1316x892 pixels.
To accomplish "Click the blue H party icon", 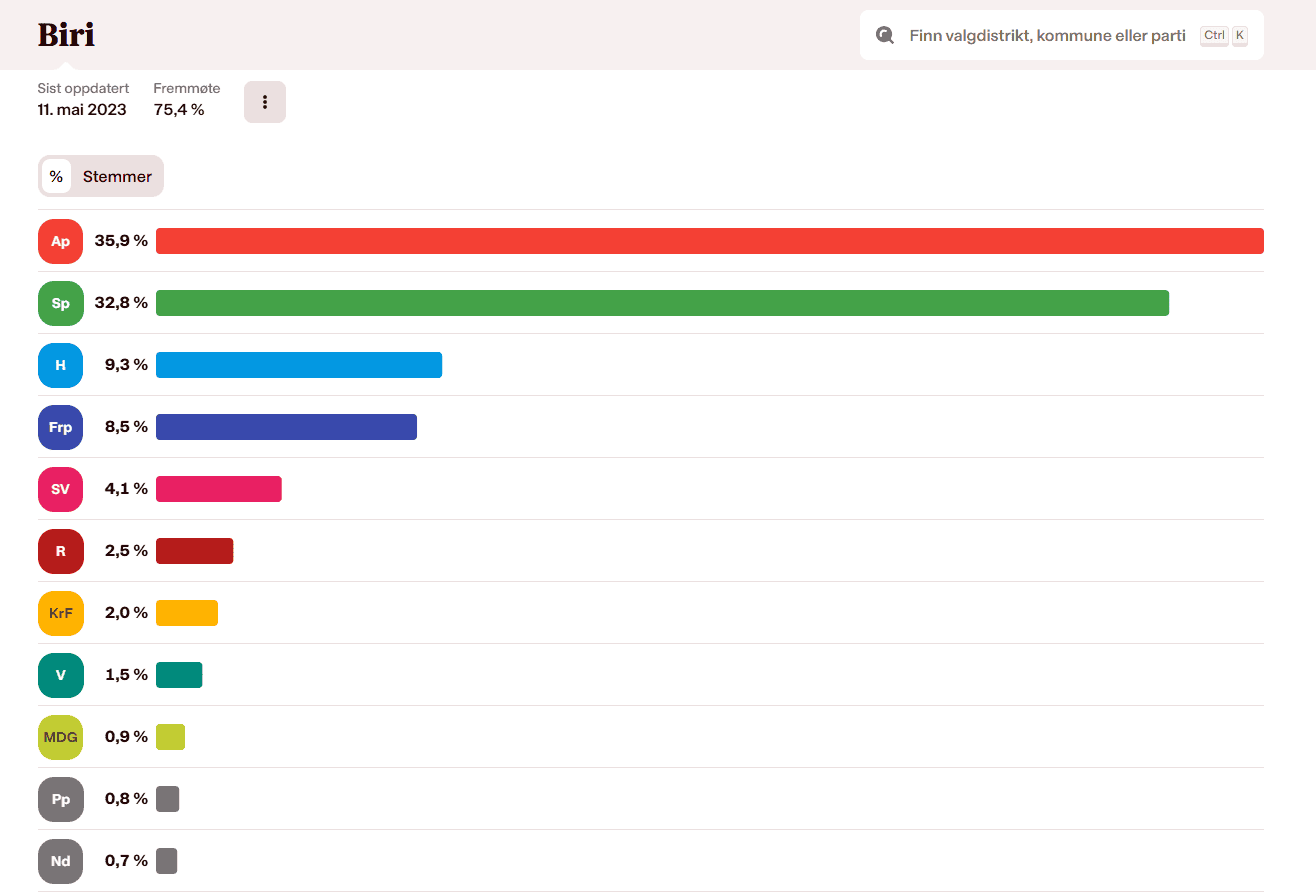I will (x=60, y=365).
